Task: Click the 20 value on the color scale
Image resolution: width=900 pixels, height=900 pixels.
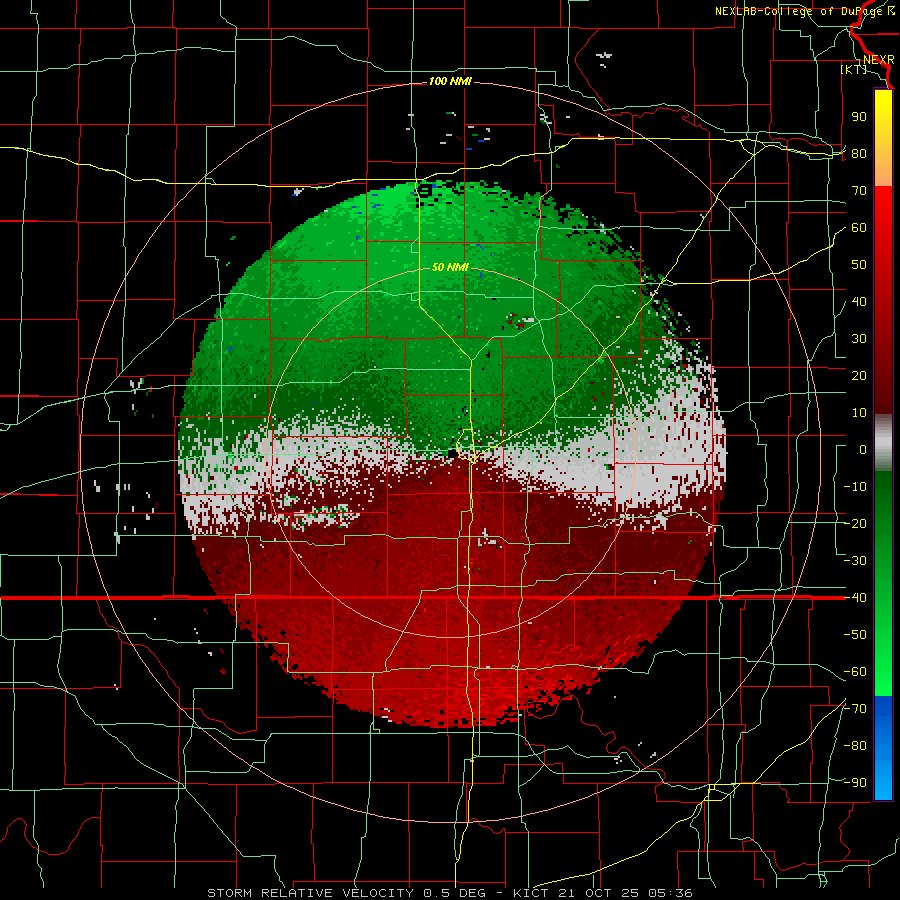Action: click(x=859, y=376)
